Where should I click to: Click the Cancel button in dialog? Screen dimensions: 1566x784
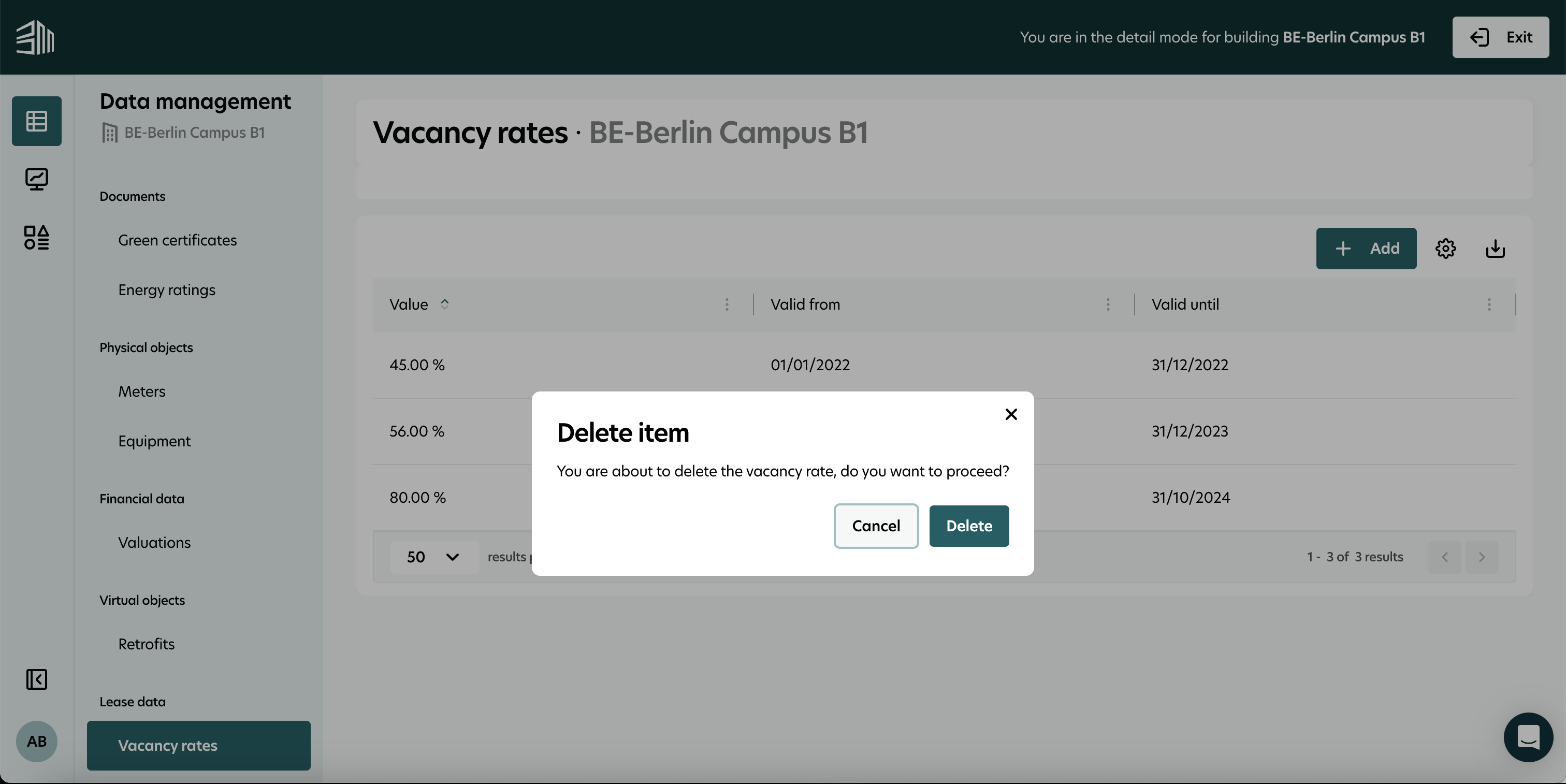pyautogui.click(x=876, y=525)
